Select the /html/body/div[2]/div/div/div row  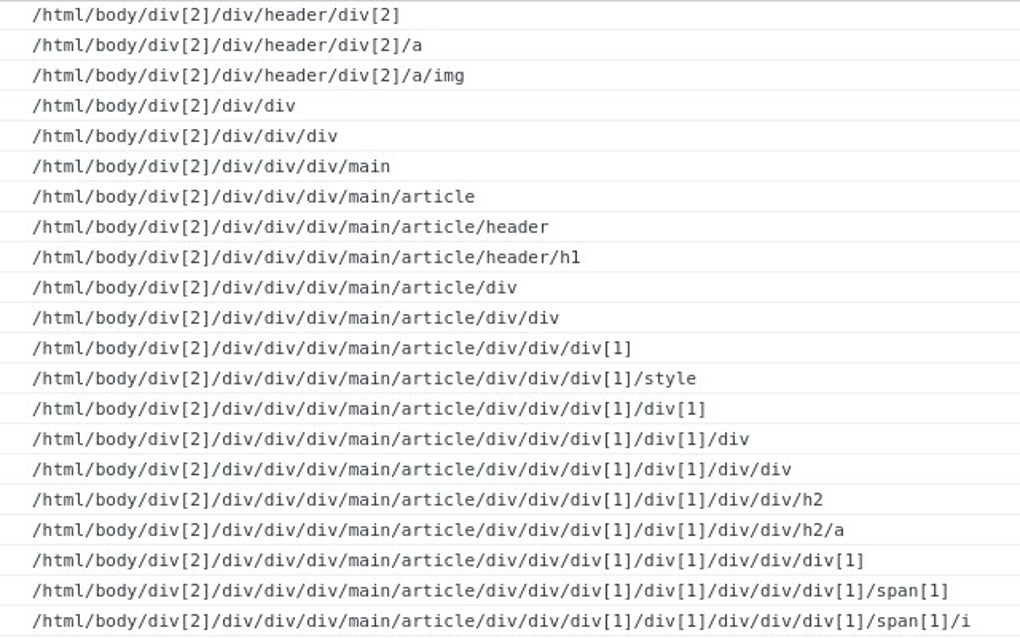510,136
